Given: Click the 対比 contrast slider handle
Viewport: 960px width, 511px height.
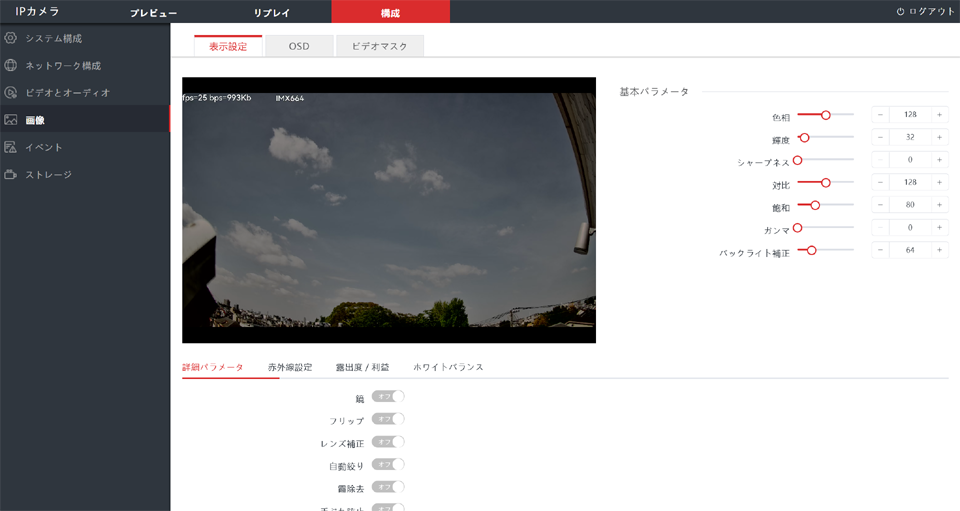Looking at the screenshot, I should click(826, 183).
